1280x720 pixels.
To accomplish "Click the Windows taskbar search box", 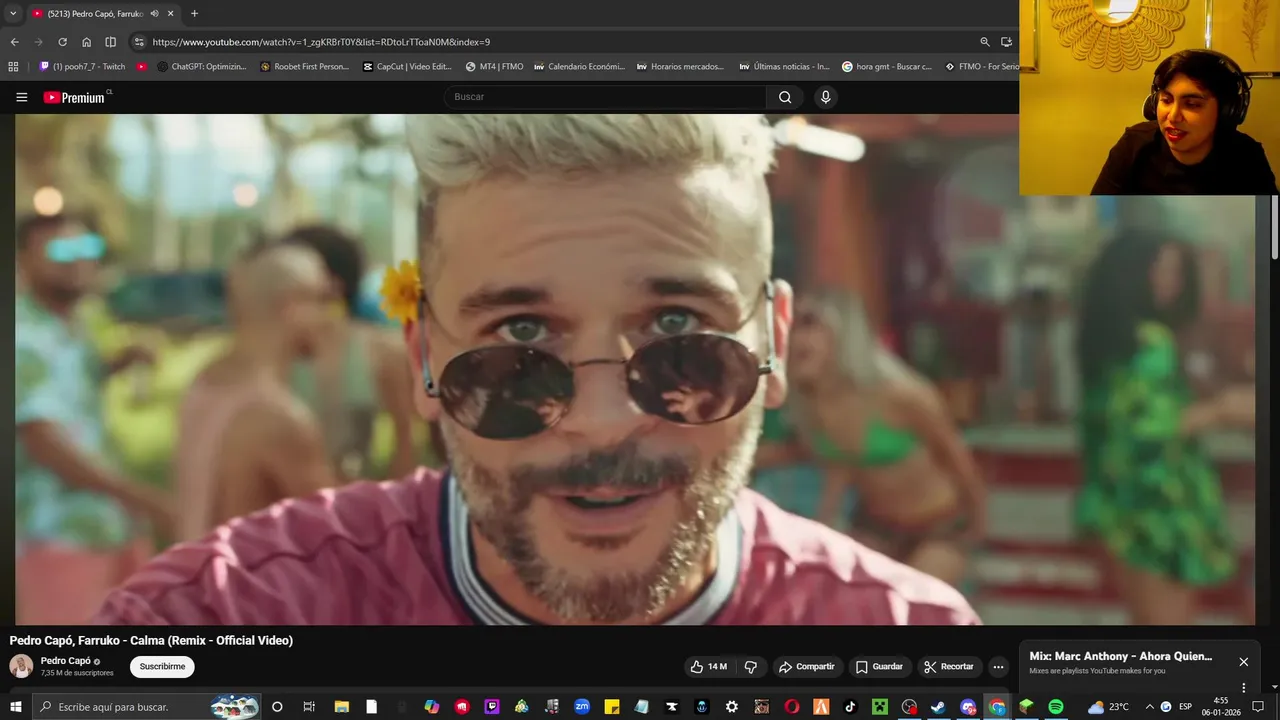I will pyautogui.click(x=147, y=707).
